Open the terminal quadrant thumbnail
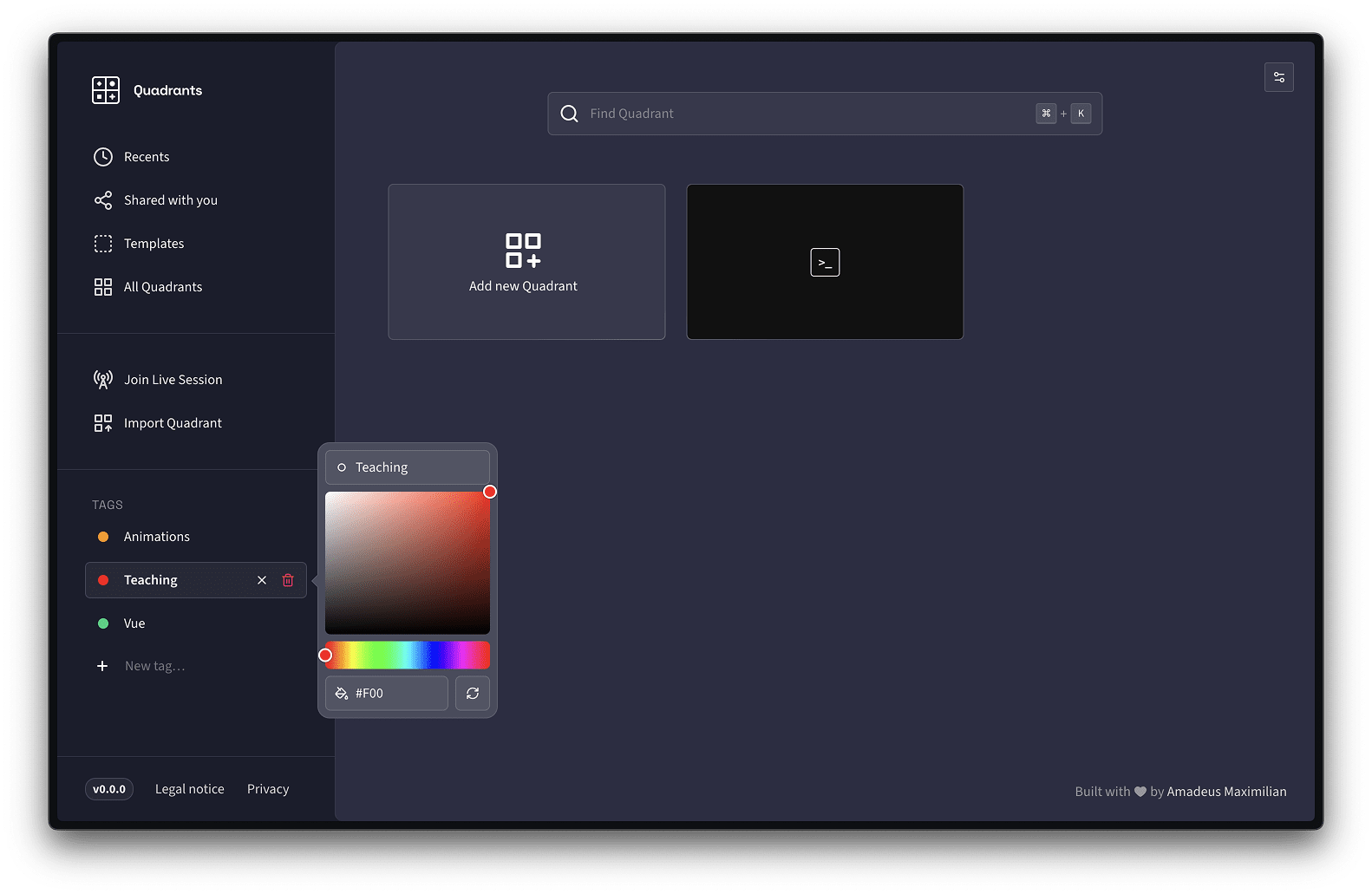 [824, 262]
